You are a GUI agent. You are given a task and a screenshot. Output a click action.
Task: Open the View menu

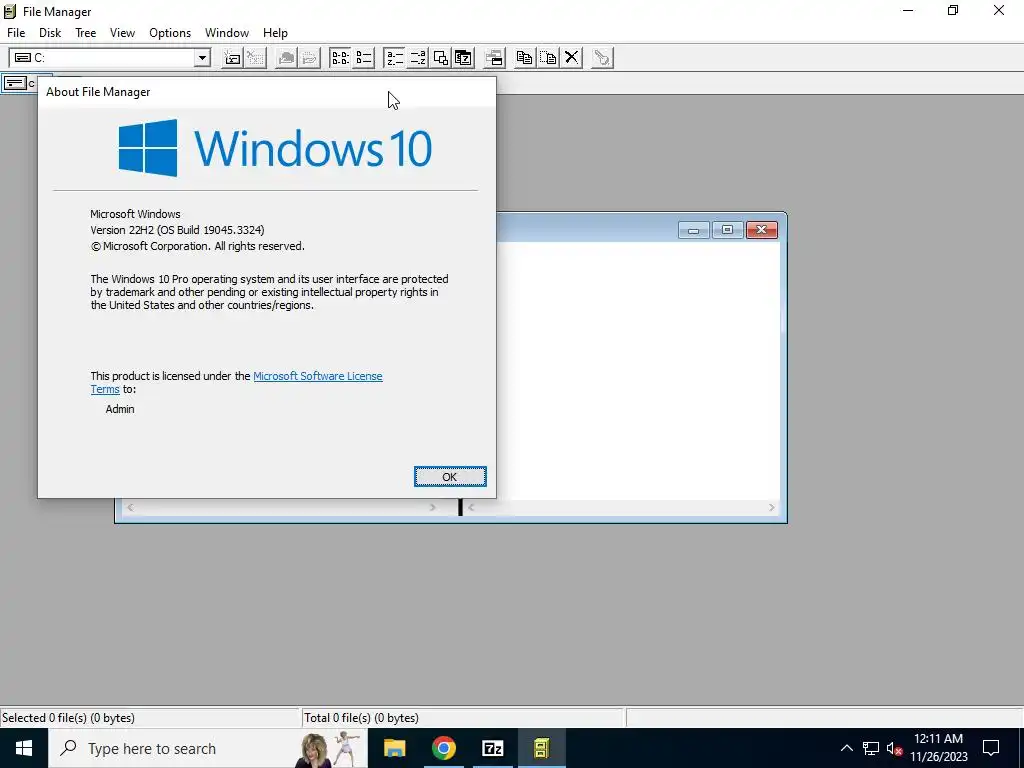[122, 33]
